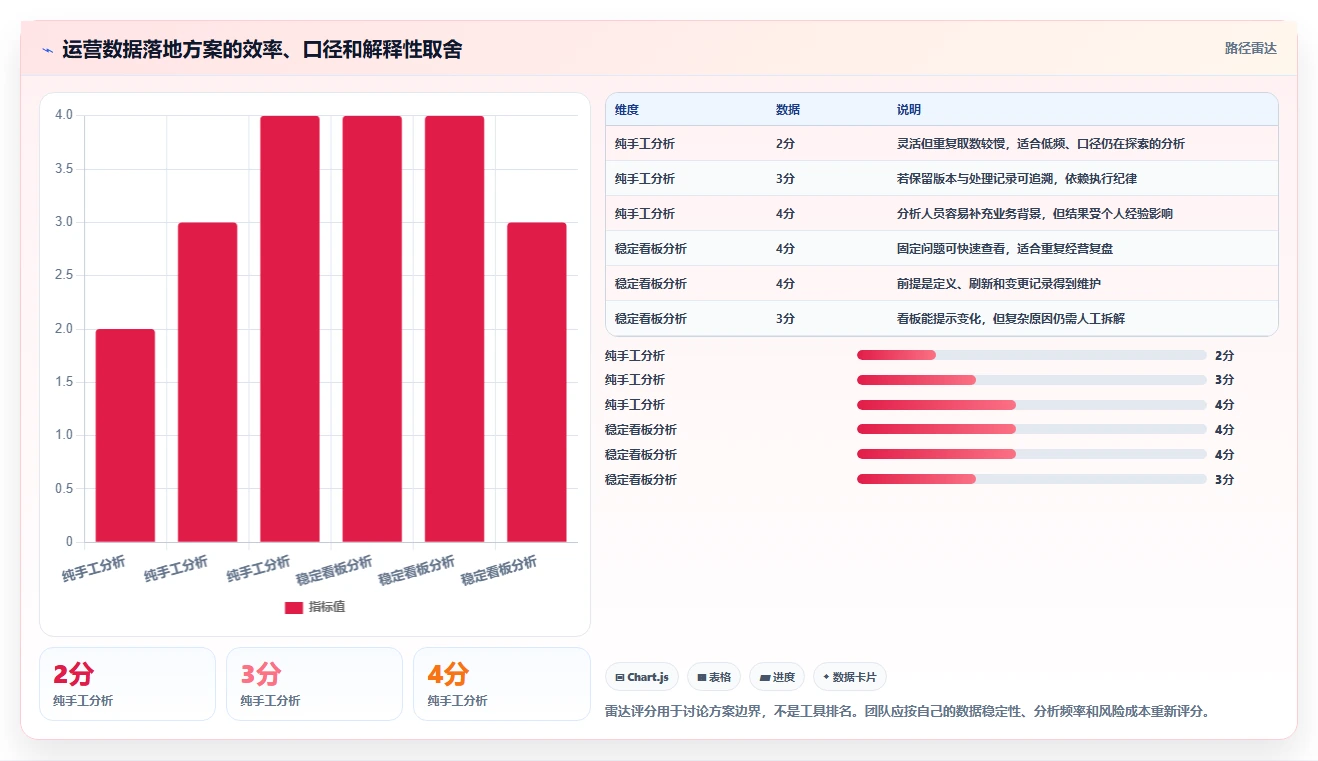1318x761 pixels.
Task: Click the 数据 column header
Action: tap(788, 110)
